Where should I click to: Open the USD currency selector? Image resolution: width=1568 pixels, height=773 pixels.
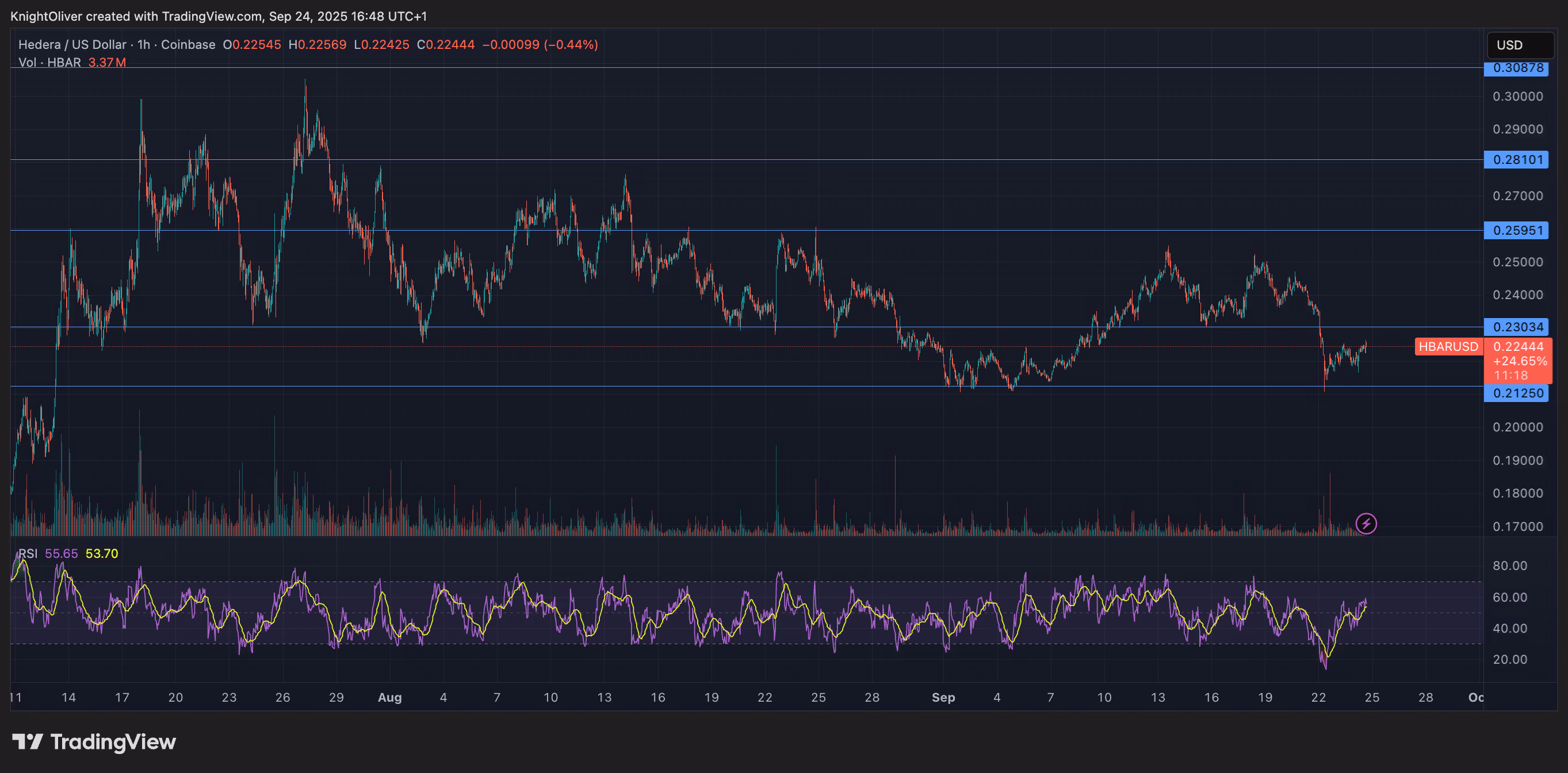(1520, 45)
